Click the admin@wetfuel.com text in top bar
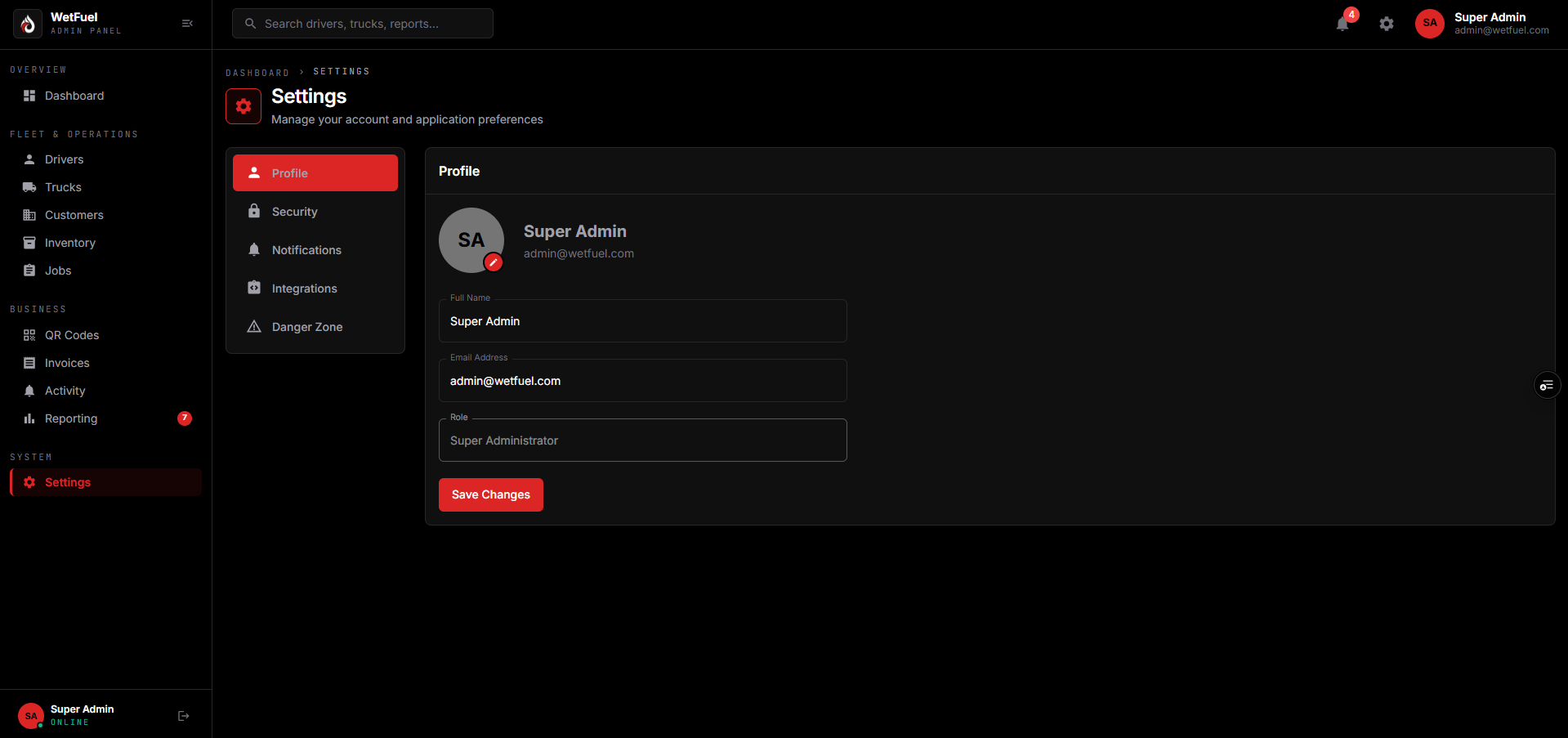Viewport: 1568px width, 738px height. click(x=1501, y=30)
